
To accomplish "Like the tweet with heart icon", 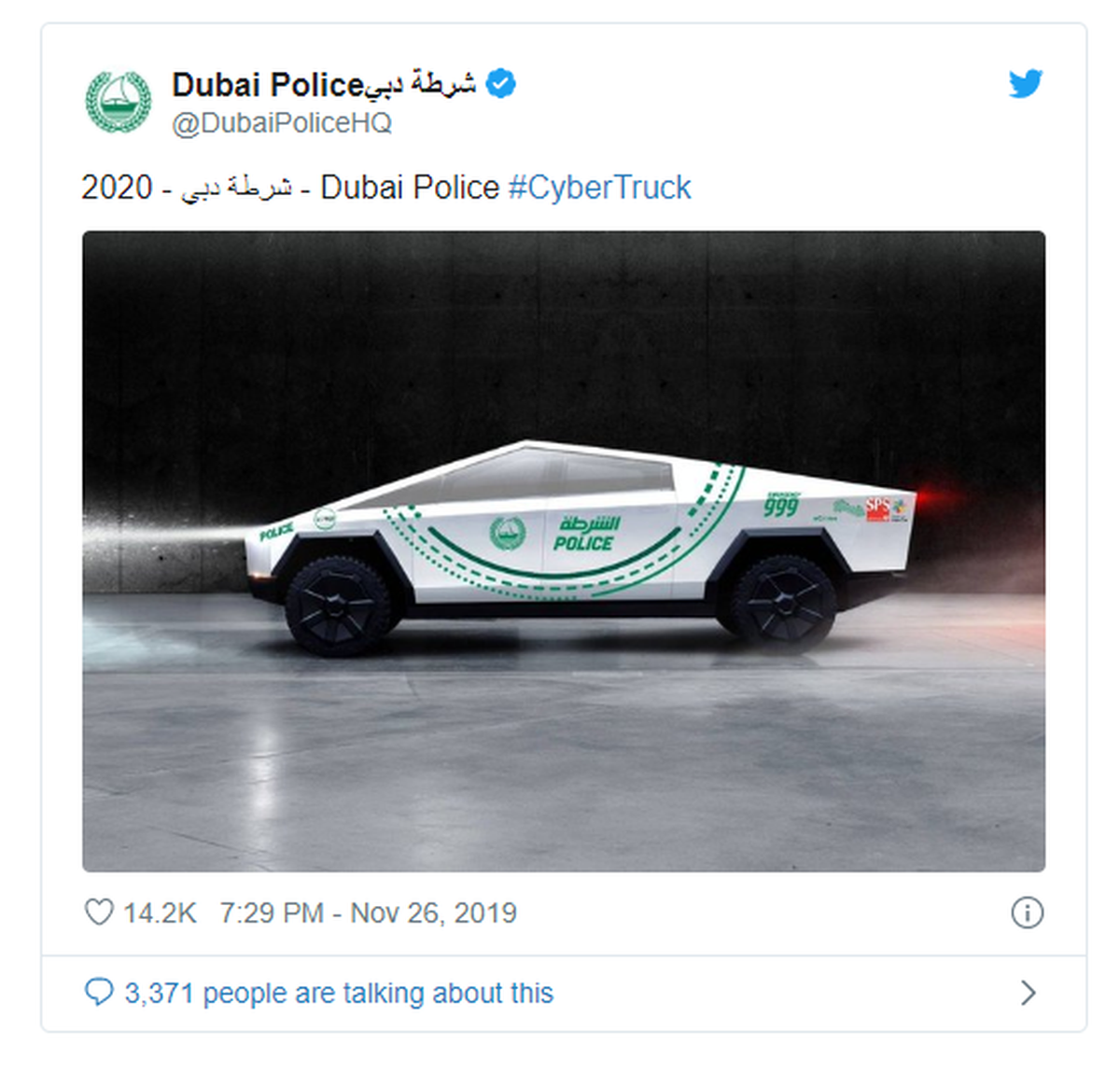I will pos(99,913).
